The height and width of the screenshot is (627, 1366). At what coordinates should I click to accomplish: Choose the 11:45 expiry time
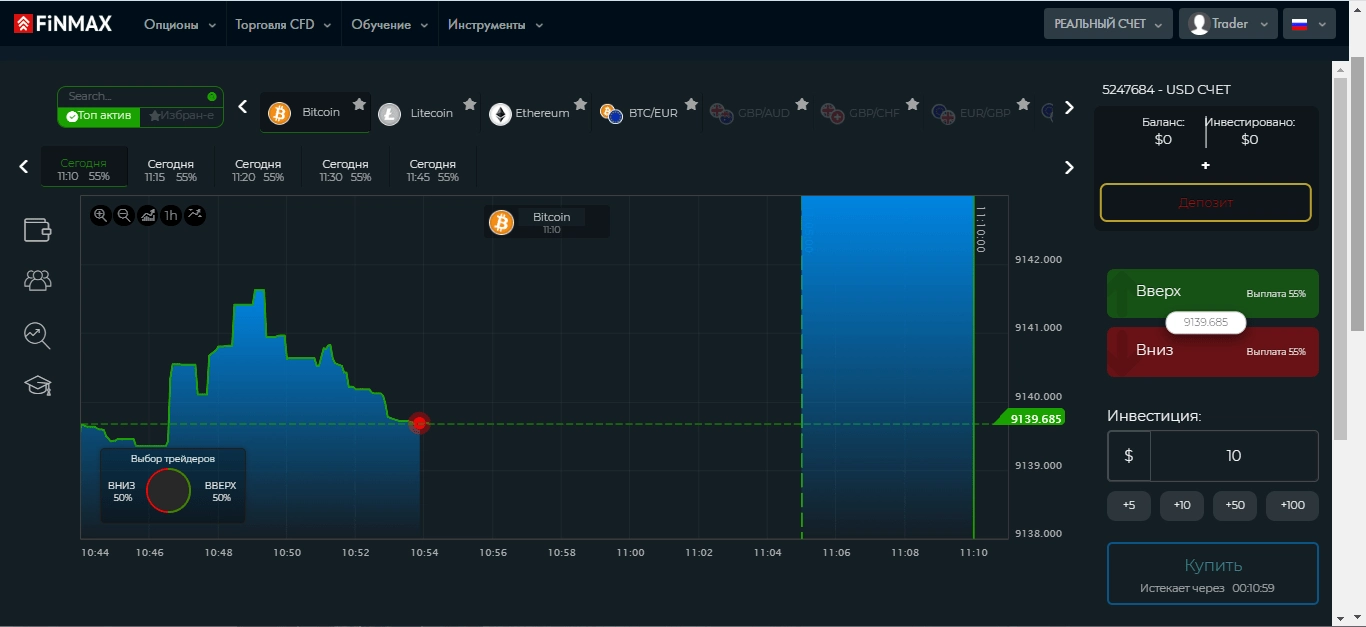pyautogui.click(x=432, y=170)
